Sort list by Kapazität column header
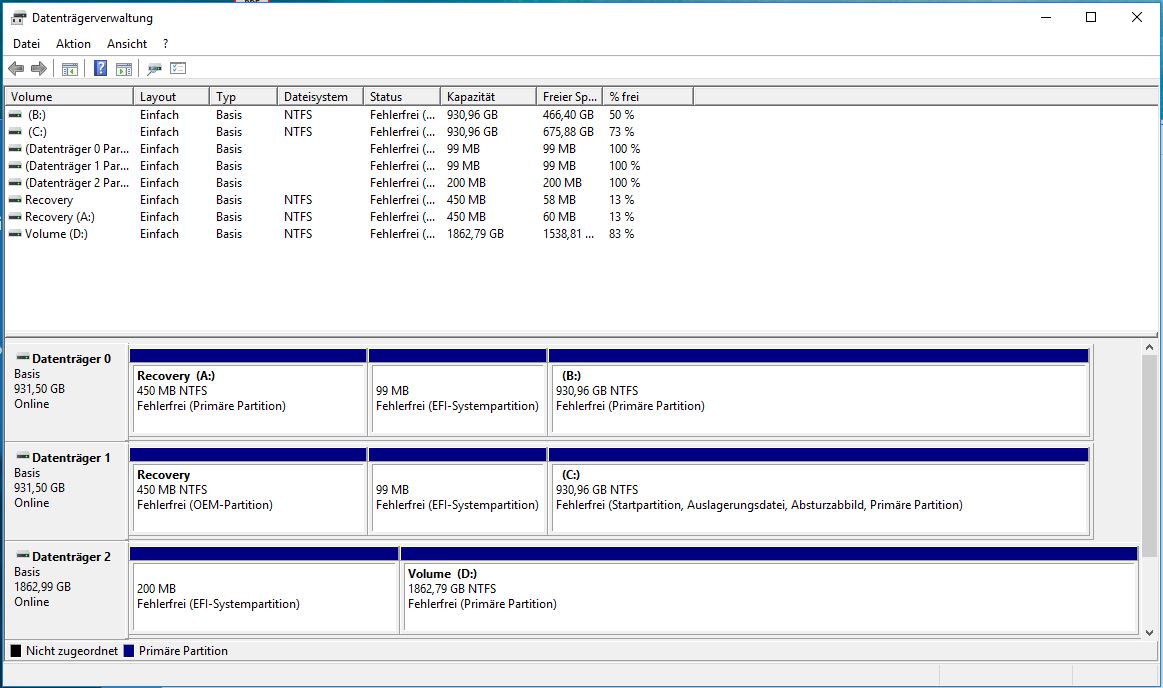The image size is (1163, 688). tap(488, 96)
